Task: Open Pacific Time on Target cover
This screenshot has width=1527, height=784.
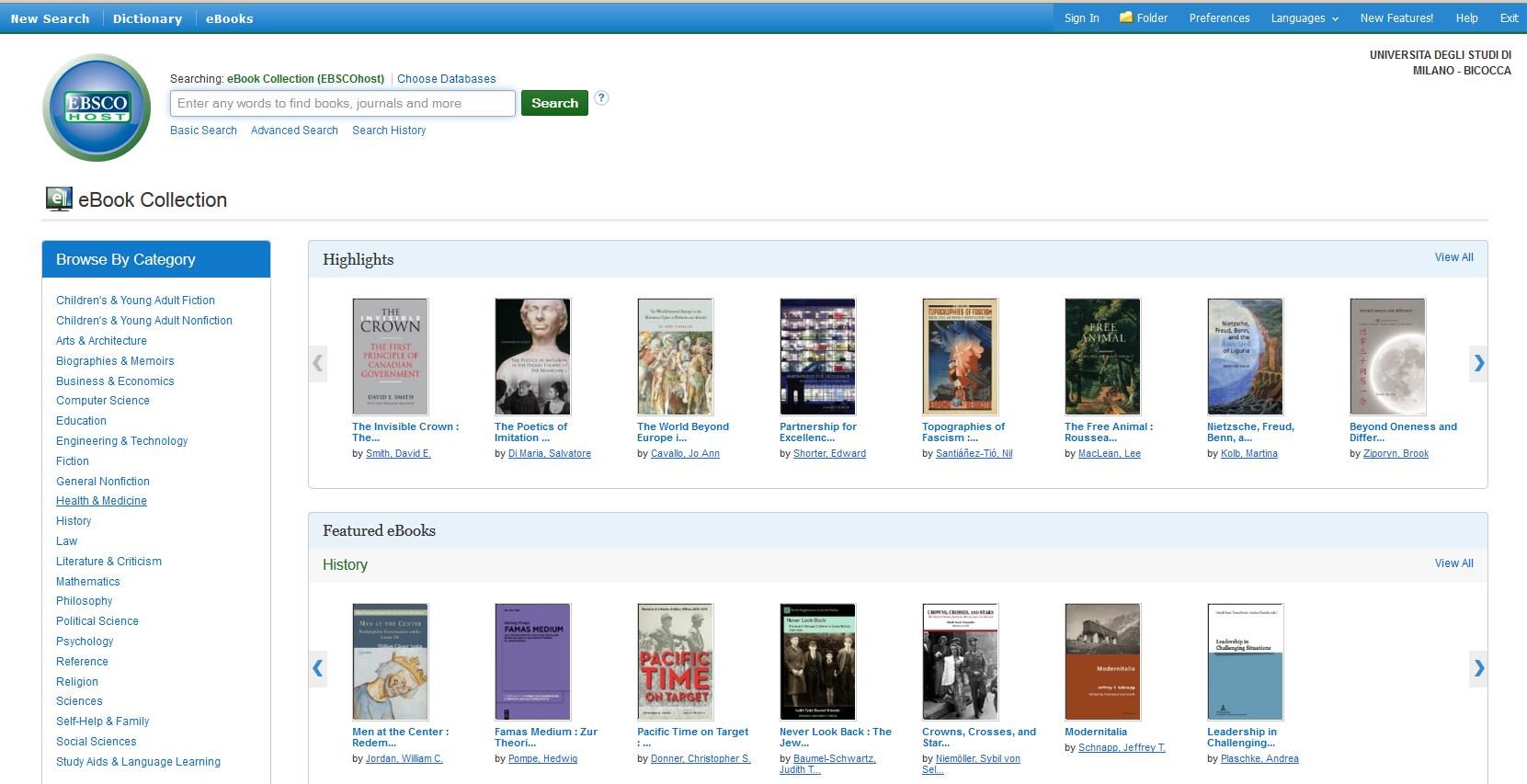Action: pyautogui.click(x=676, y=662)
